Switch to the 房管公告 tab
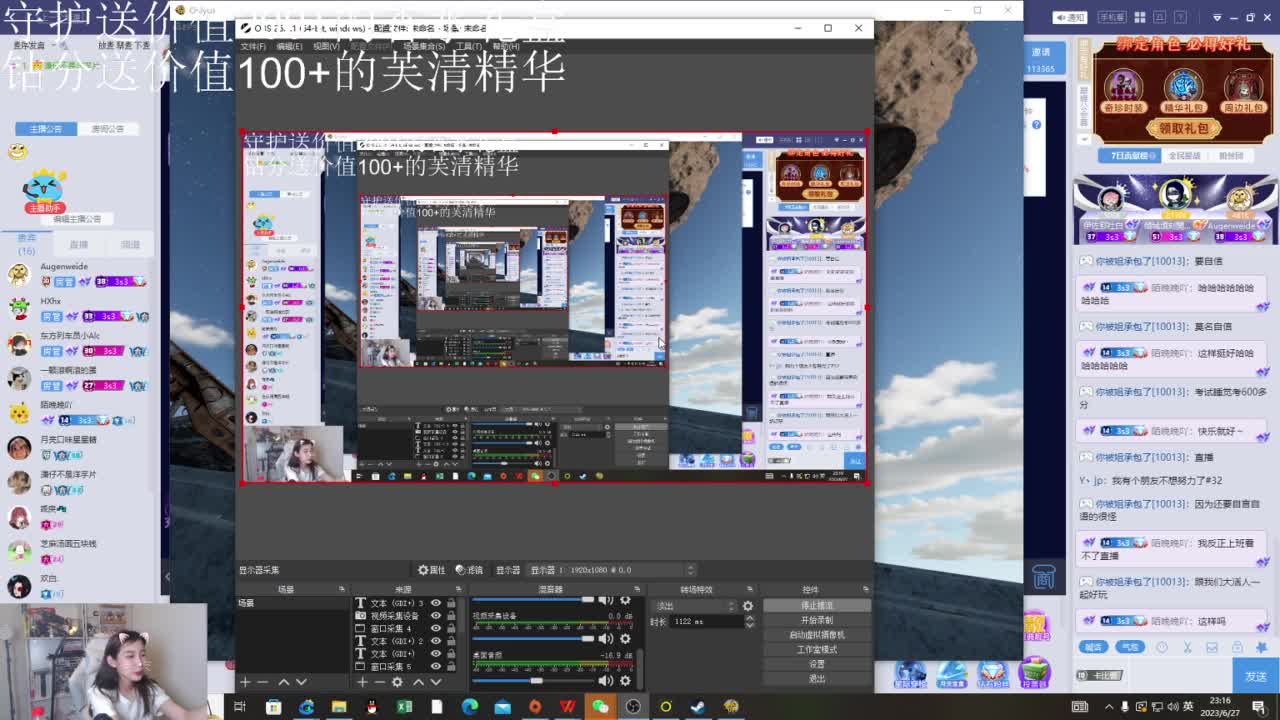 (108, 129)
